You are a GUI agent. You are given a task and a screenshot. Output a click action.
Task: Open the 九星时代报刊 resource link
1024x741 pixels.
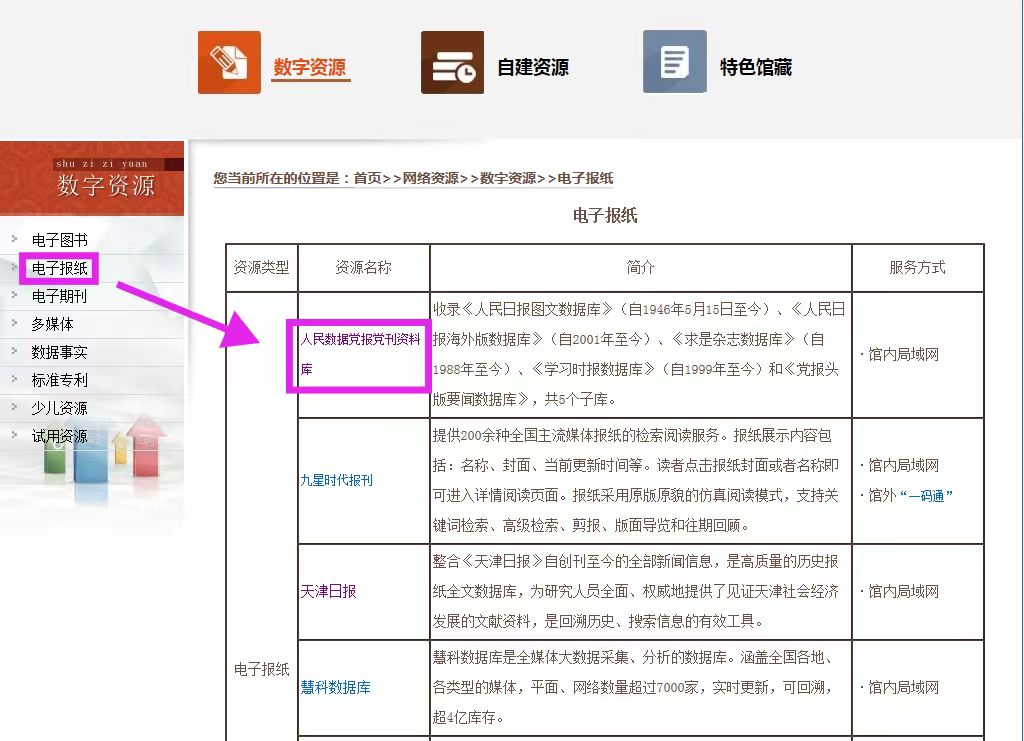click(337, 480)
